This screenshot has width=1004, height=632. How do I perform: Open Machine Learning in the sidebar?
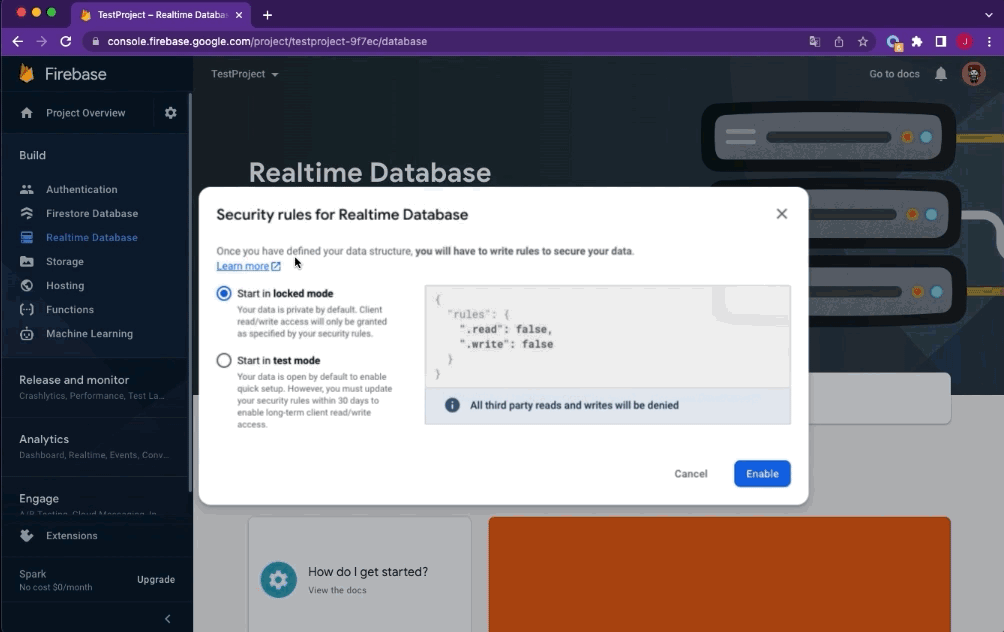tap(90, 334)
